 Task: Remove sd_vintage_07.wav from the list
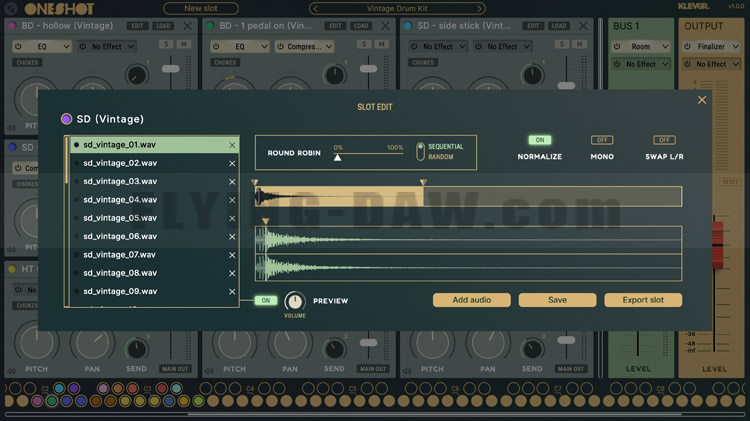232,255
